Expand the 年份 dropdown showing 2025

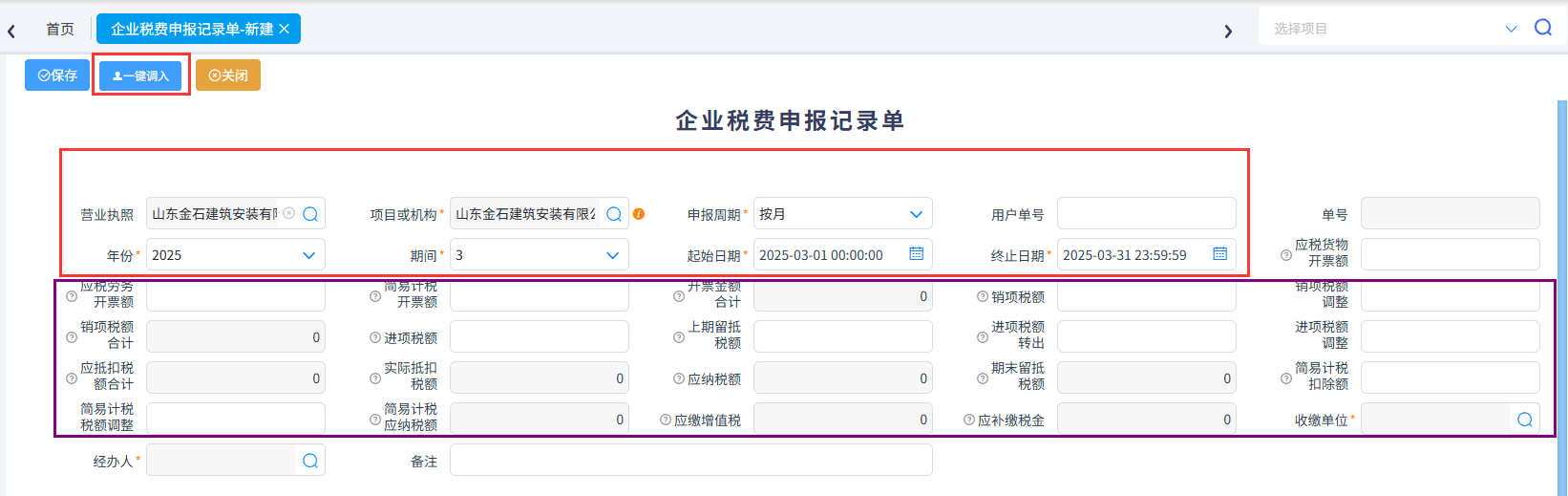click(x=308, y=255)
